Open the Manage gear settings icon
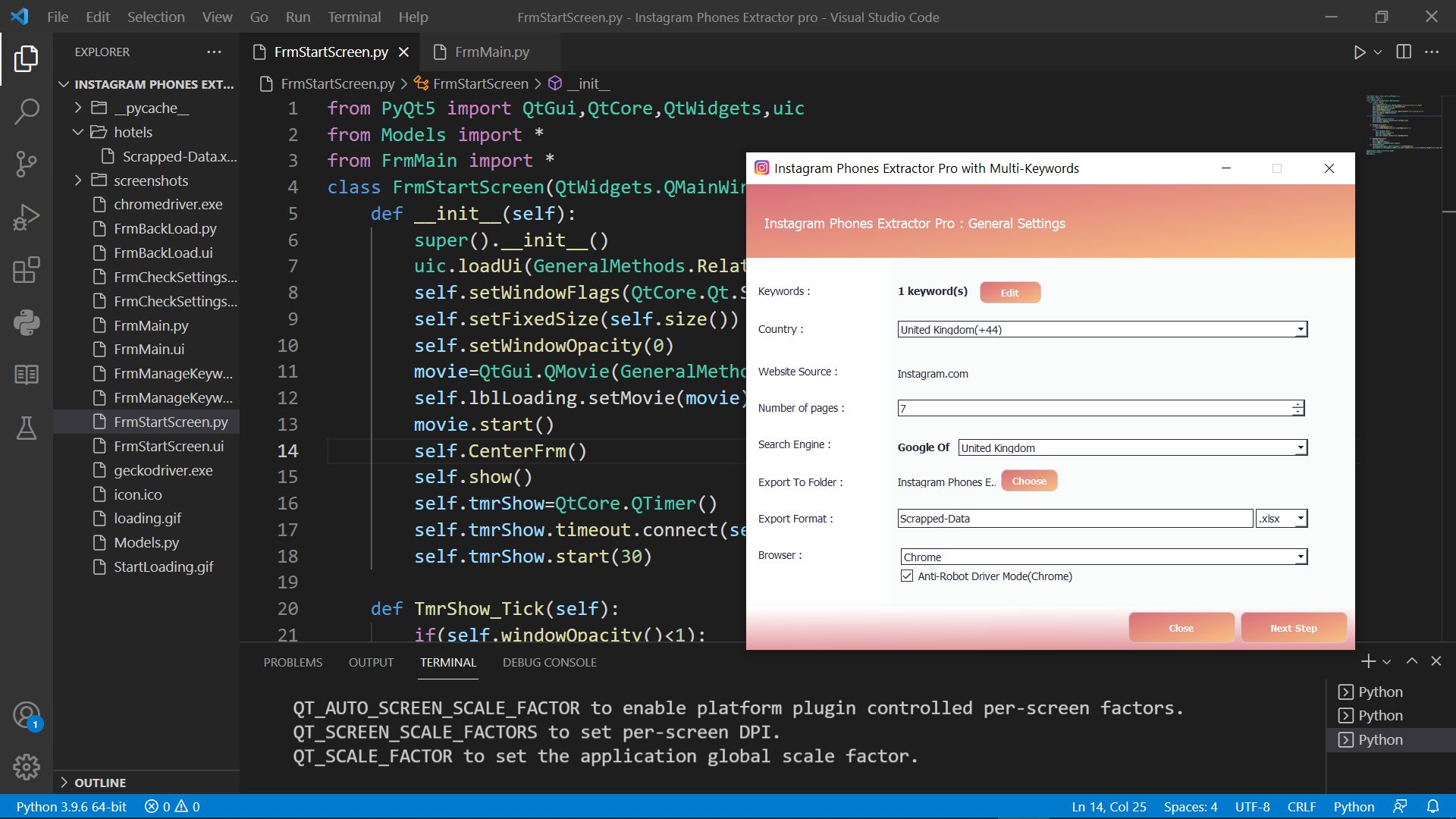The height and width of the screenshot is (819, 1456). pyautogui.click(x=27, y=767)
